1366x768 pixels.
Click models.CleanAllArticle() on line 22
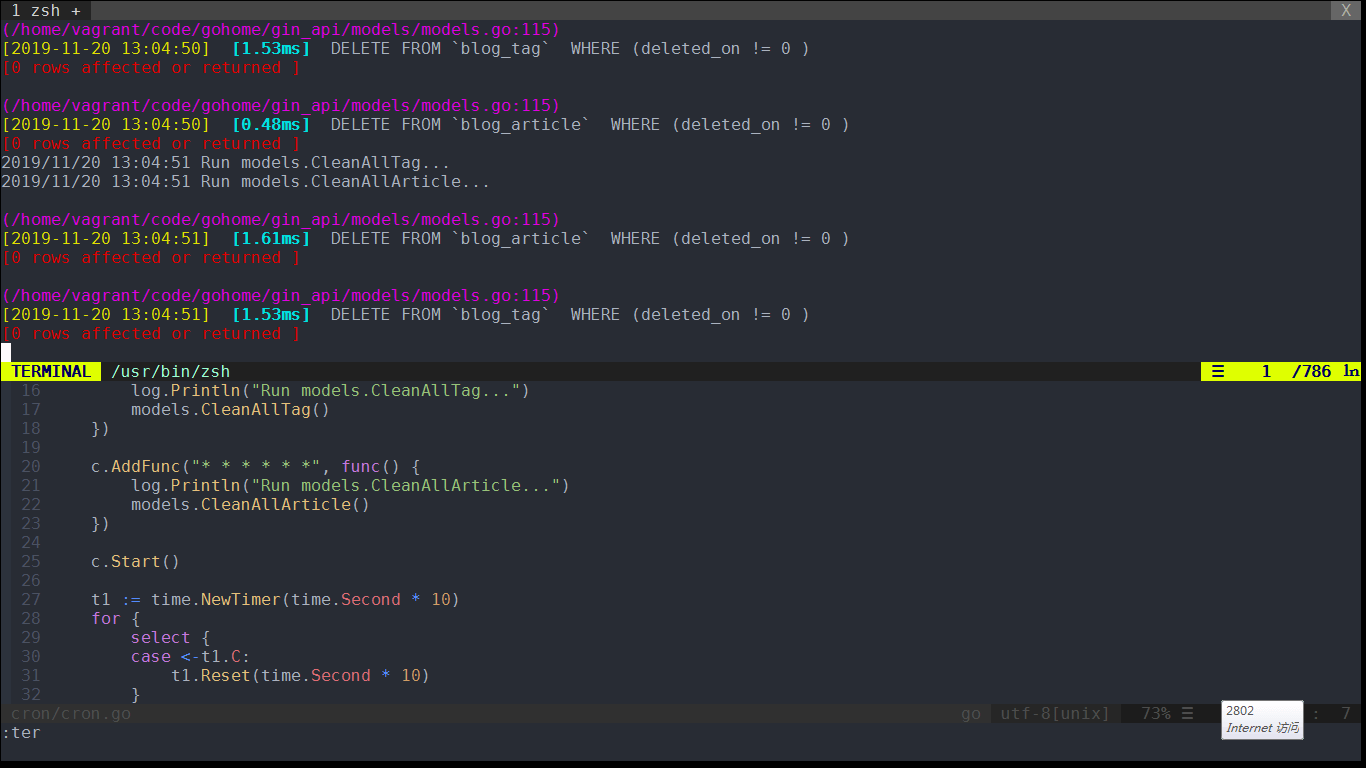(x=251, y=505)
